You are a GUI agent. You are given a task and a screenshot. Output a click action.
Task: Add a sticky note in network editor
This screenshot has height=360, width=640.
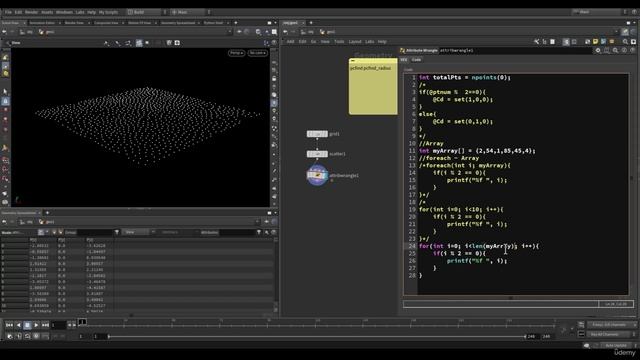tap(596, 42)
